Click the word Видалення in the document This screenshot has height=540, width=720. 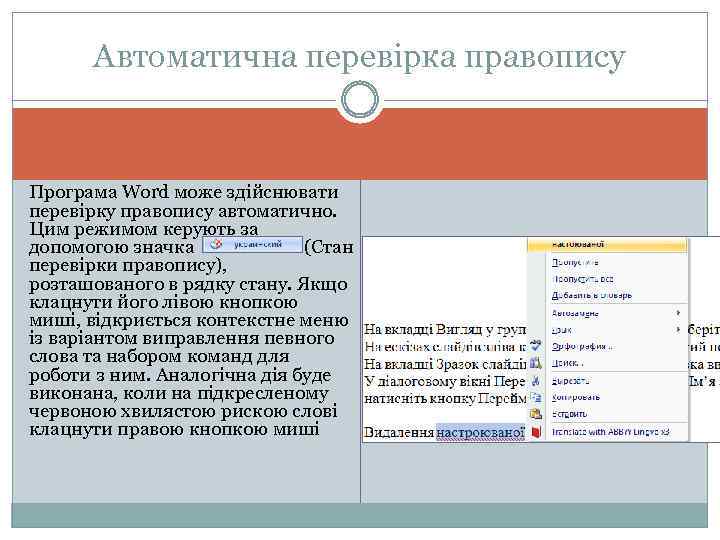pos(399,433)
